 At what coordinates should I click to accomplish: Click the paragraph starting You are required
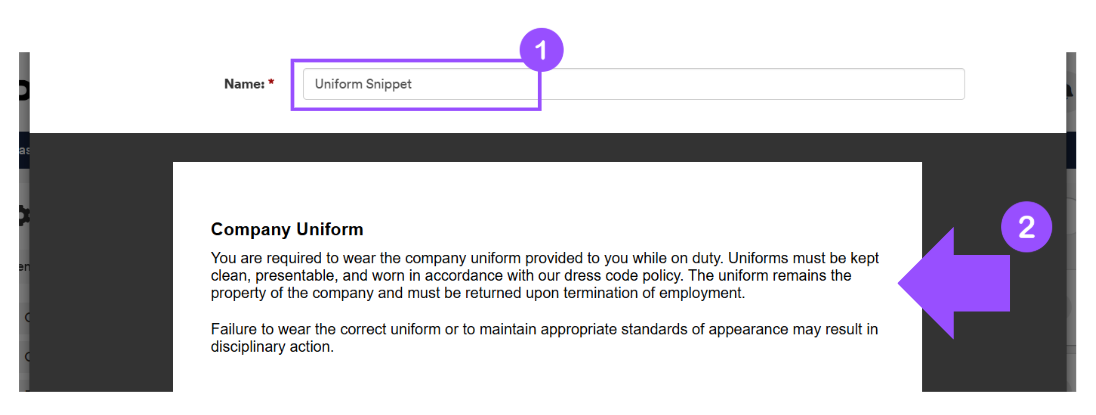(x=545, y=275)
